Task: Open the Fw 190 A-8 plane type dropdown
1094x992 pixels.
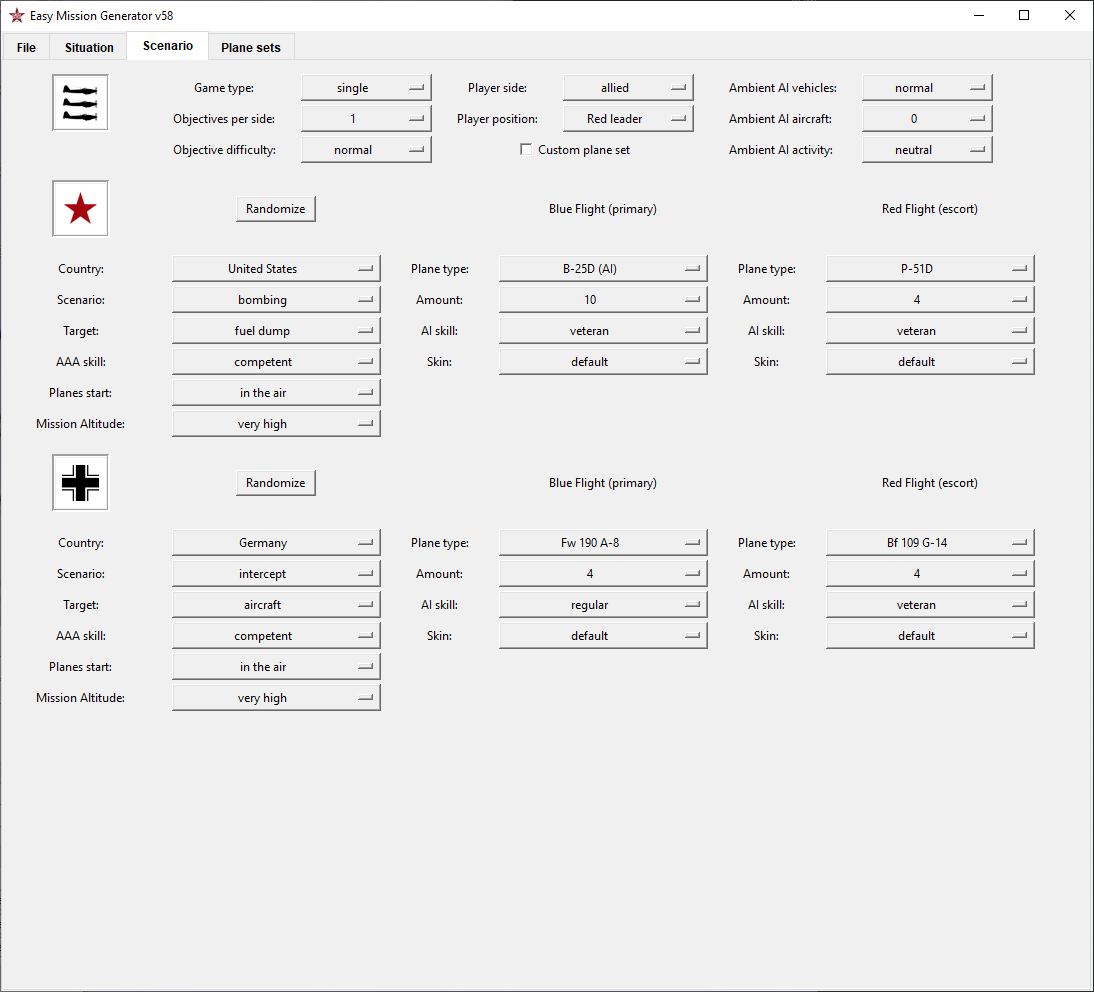Action: pyautogui.click(x=603, y=543)
